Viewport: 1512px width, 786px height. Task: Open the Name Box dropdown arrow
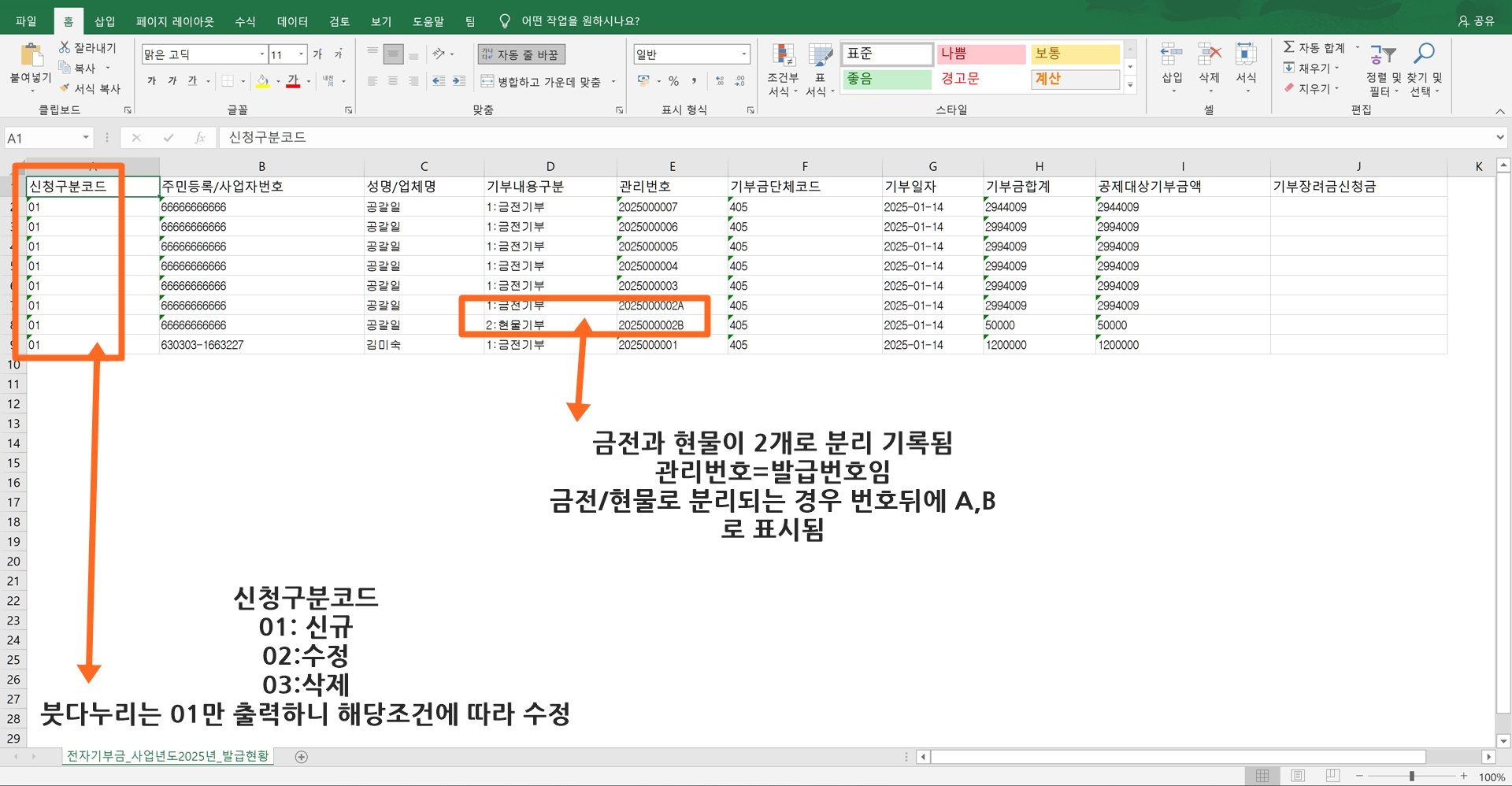click(86, 138)
